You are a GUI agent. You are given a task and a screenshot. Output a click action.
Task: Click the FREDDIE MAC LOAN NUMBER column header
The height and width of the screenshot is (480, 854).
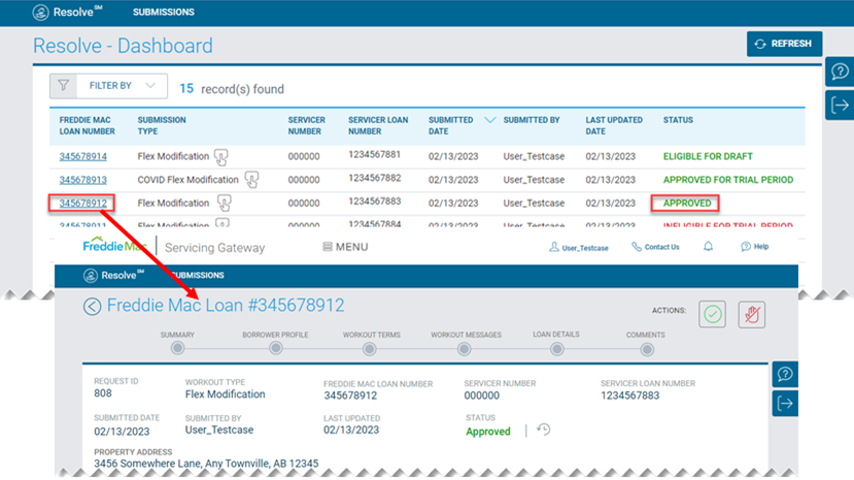tap(87, 125)
